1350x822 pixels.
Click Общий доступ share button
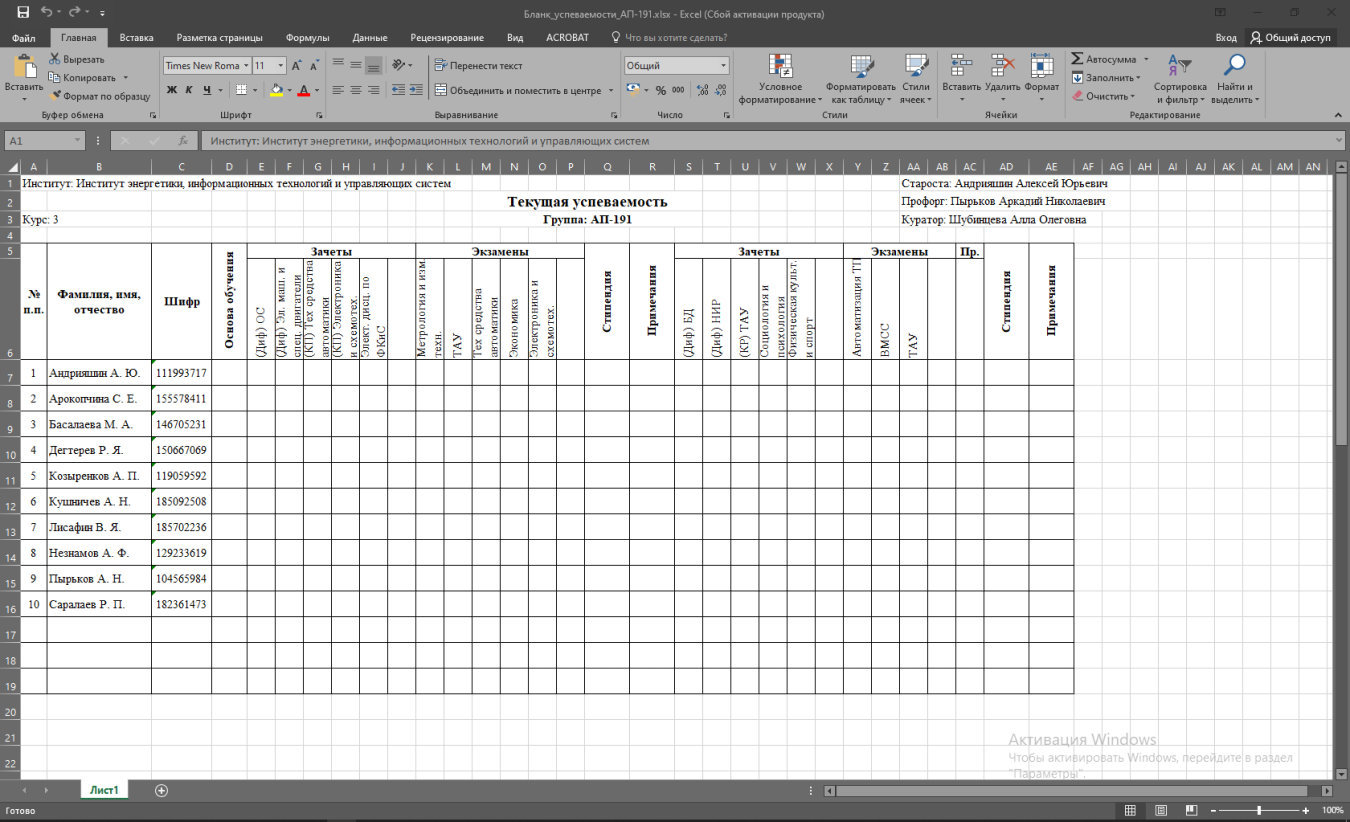pos(1291,38)
